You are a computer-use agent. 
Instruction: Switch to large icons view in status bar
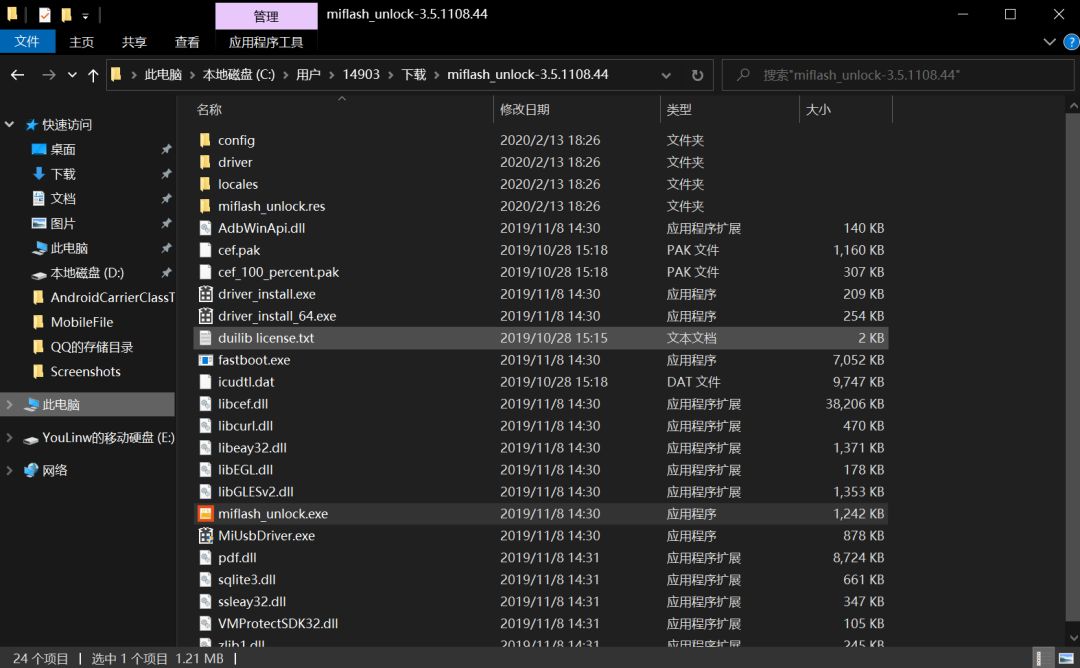click(1066, 658)
